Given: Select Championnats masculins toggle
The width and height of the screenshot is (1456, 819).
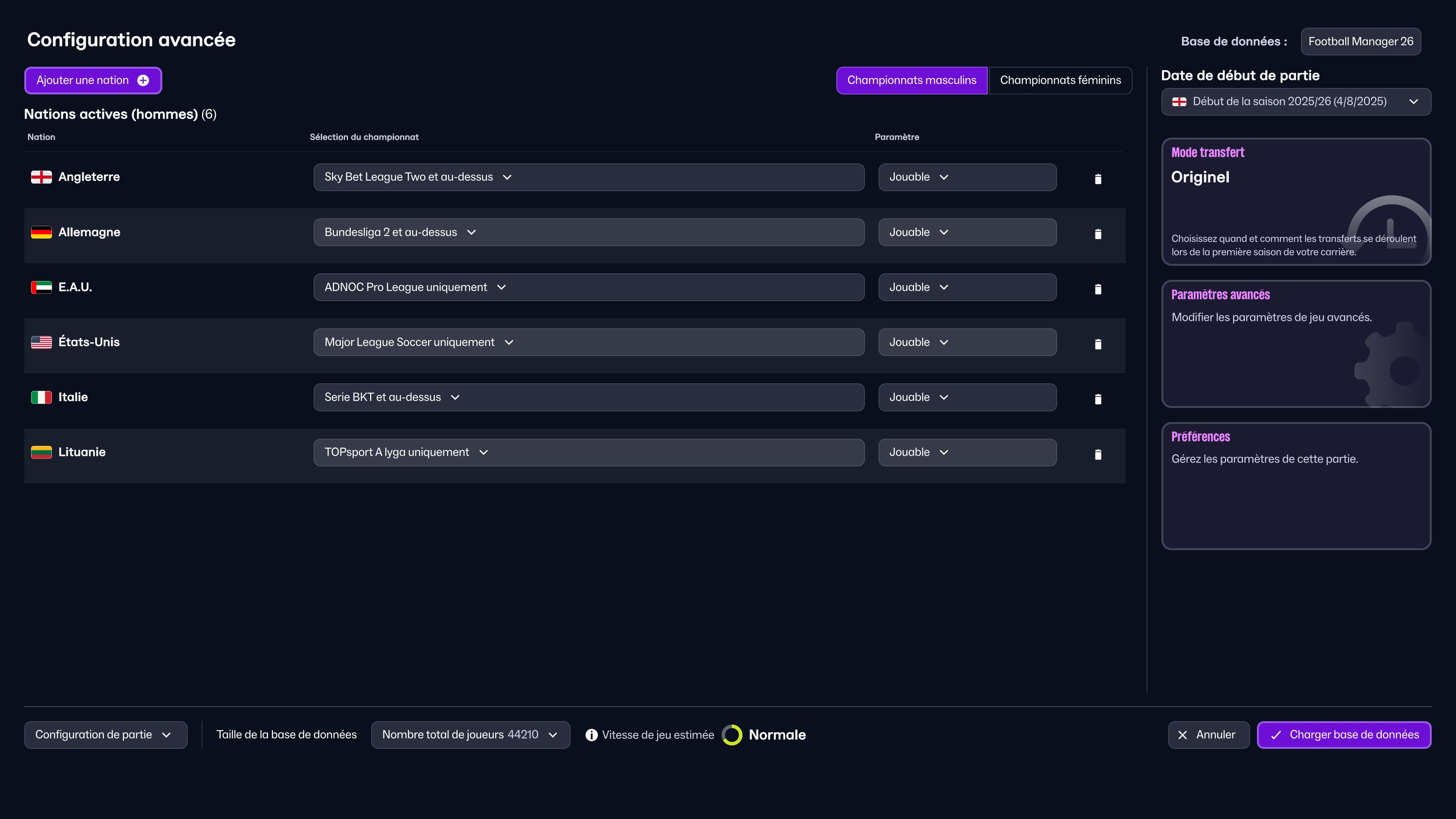Looking at the screenshot, I should coord(911,80).
